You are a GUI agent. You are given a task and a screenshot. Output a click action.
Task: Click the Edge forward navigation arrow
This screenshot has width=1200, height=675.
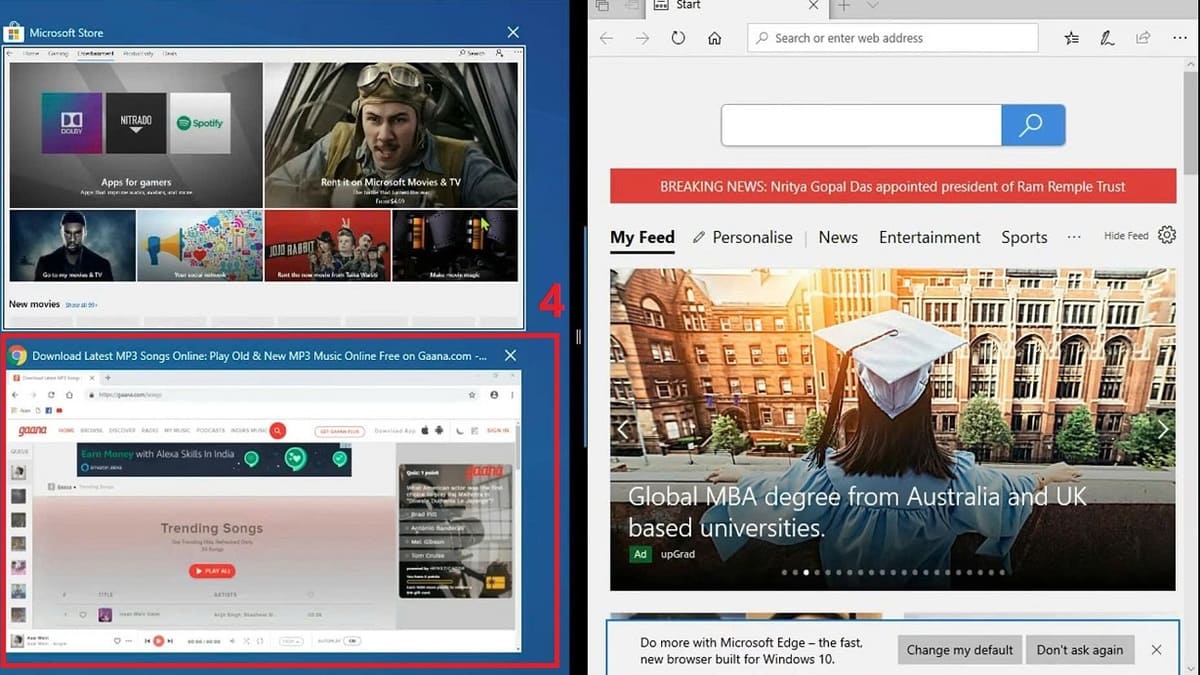pos(642,38)
